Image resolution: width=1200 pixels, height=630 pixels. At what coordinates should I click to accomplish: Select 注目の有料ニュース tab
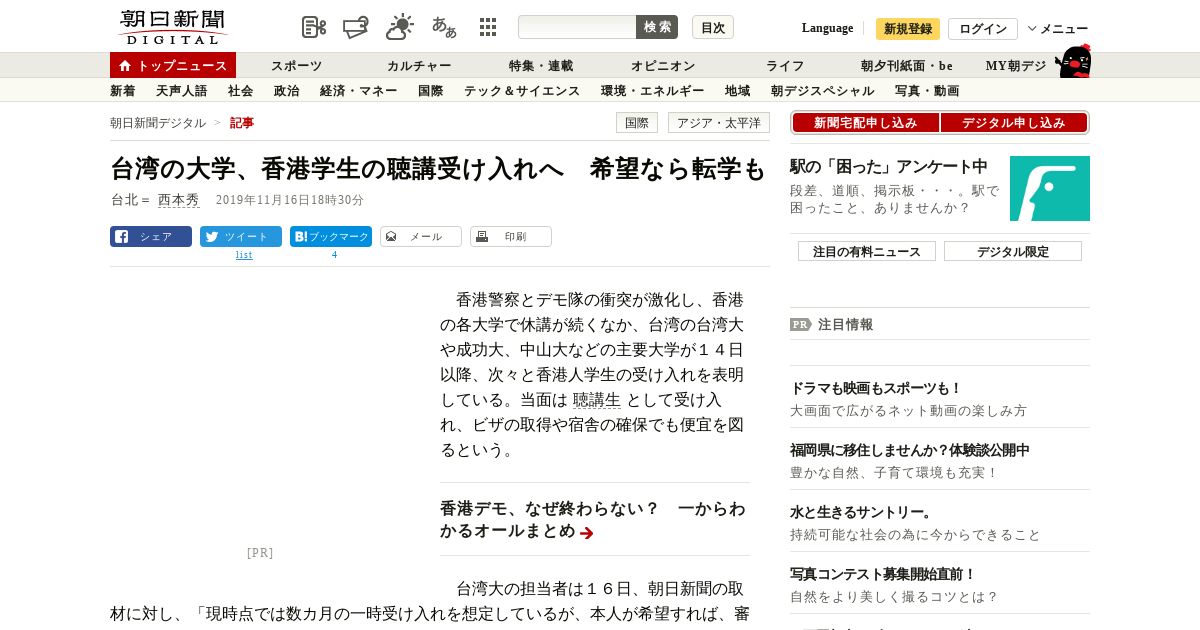coord(867,251)
